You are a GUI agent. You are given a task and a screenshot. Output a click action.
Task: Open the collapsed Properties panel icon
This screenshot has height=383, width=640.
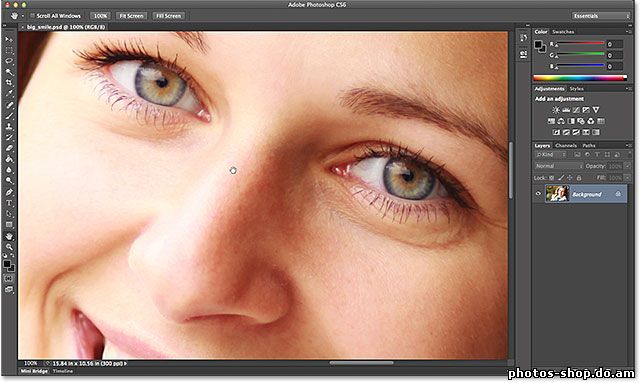tap(524, 54)
